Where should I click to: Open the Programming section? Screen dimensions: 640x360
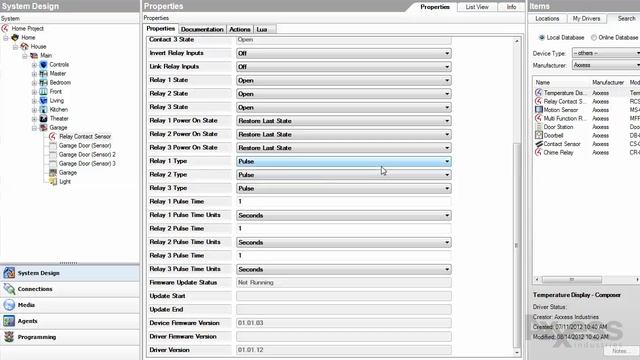click(70, 337)
